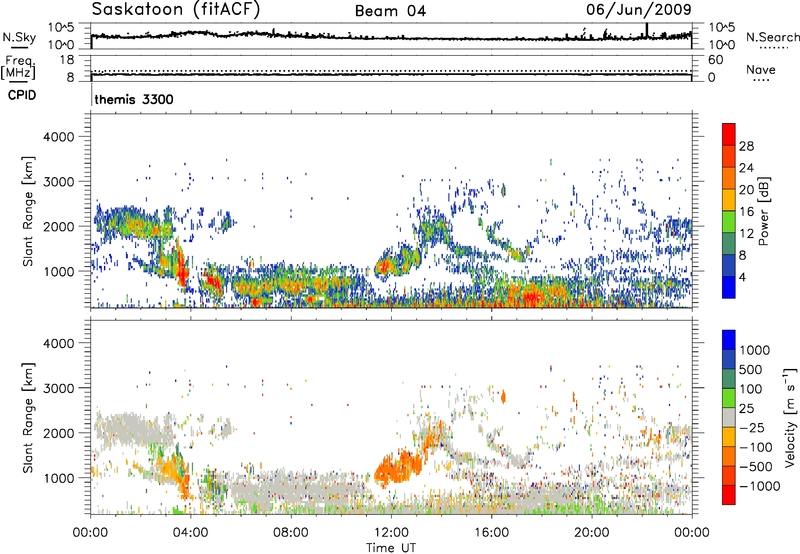Viewport: 800px width, 554px height.
Task: Click the dotted Nave line in frequency panel
Action: coord(391,71)
